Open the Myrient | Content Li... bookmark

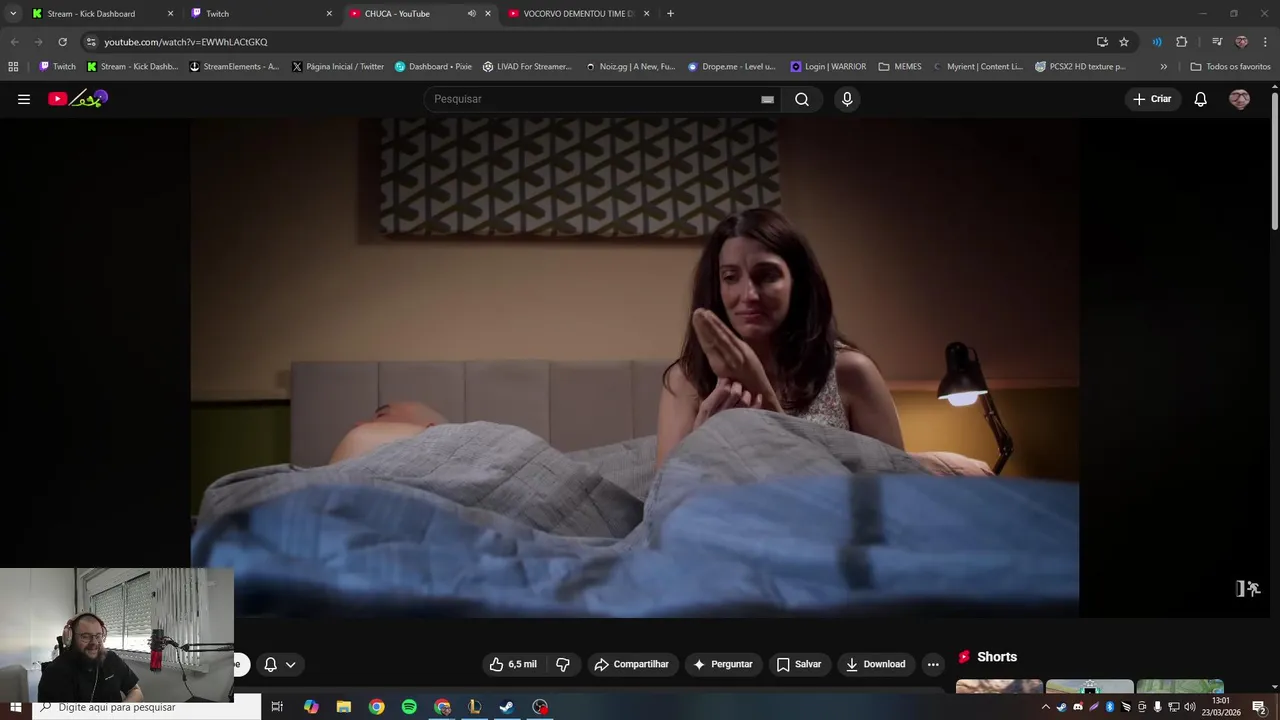click(977, 67)
